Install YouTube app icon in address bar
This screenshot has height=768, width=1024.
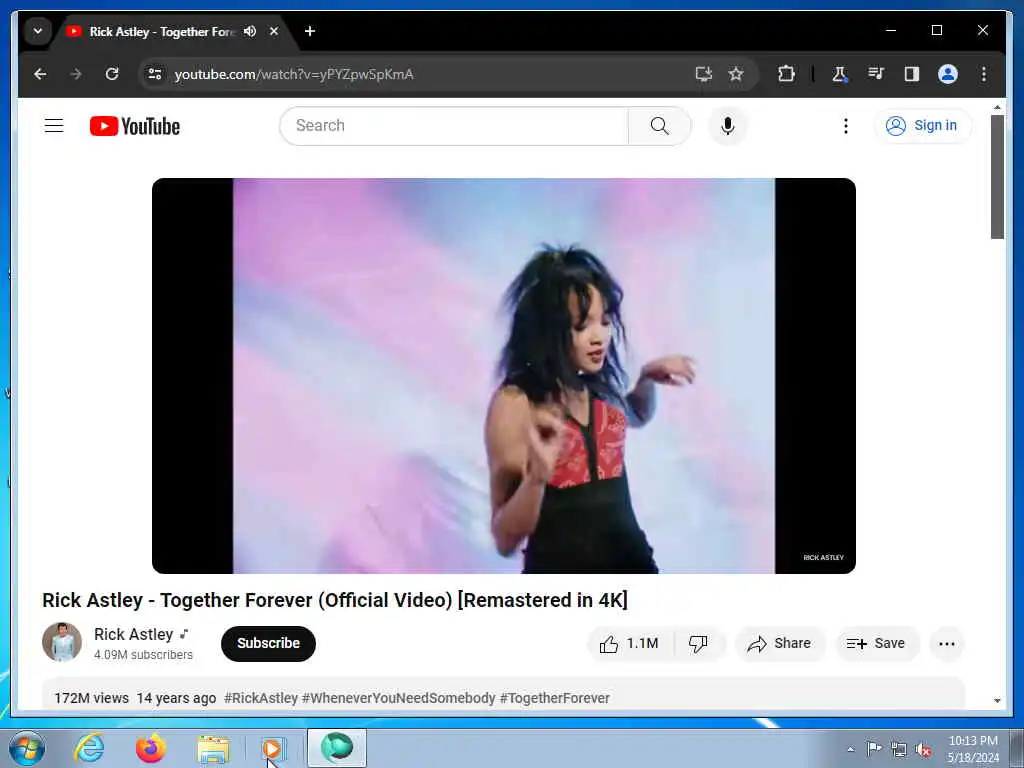(x=703, y=74)
